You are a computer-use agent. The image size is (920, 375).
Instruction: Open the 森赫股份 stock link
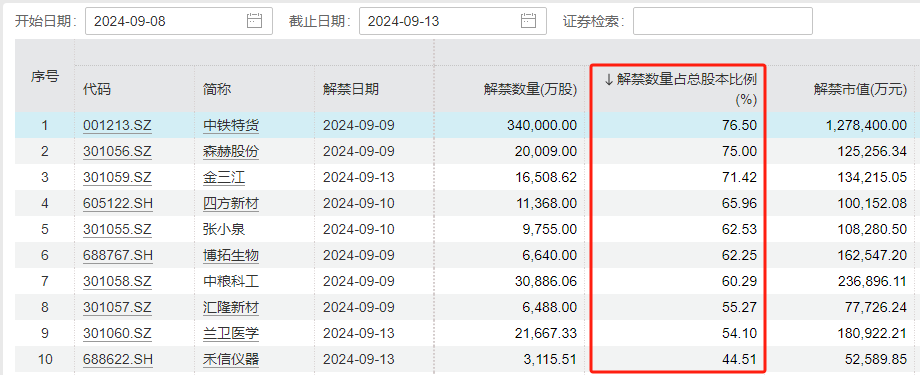[x=231, y=151]
